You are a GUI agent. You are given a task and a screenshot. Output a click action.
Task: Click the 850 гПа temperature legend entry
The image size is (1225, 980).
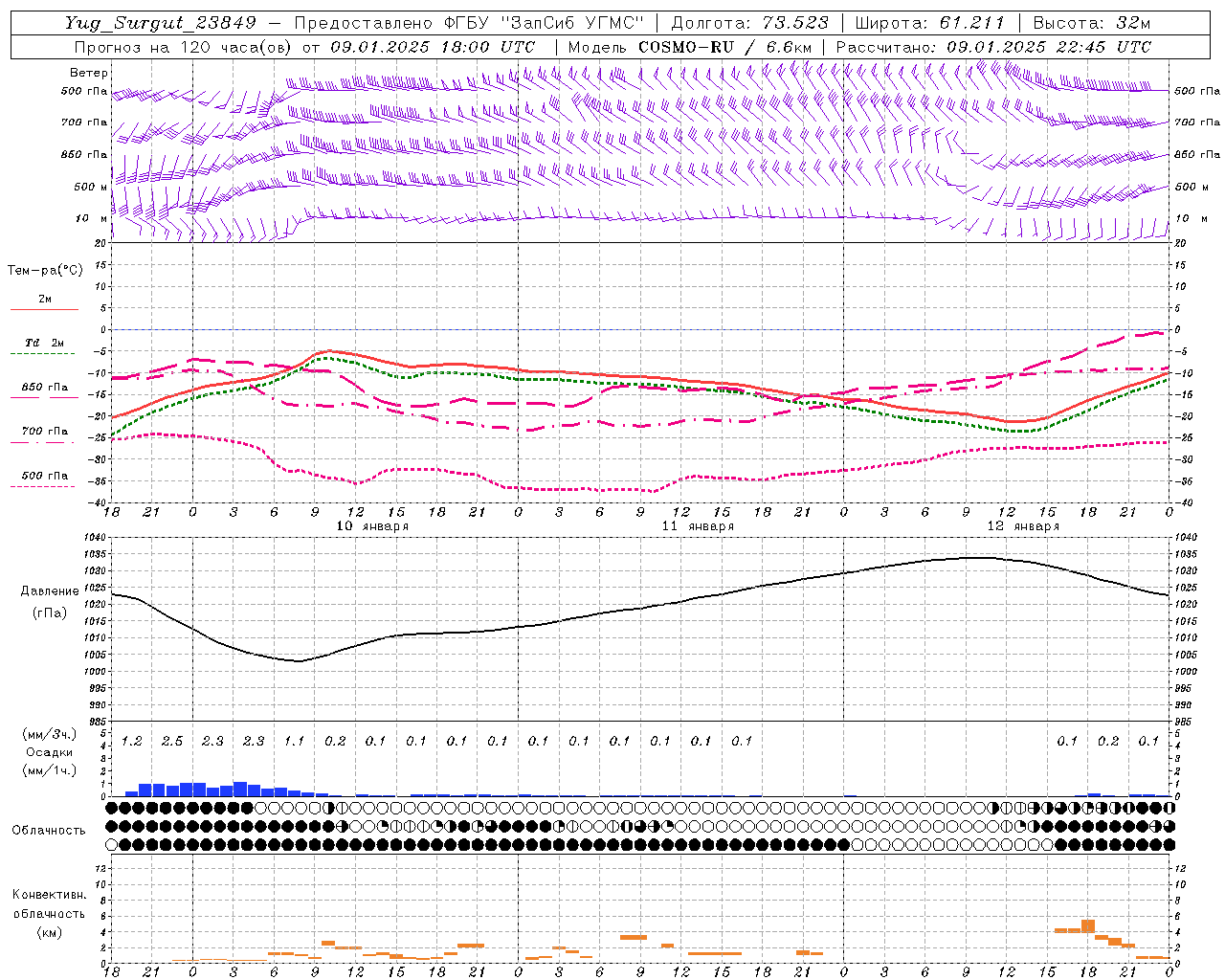pyautogui.click(x=45, y=388)
